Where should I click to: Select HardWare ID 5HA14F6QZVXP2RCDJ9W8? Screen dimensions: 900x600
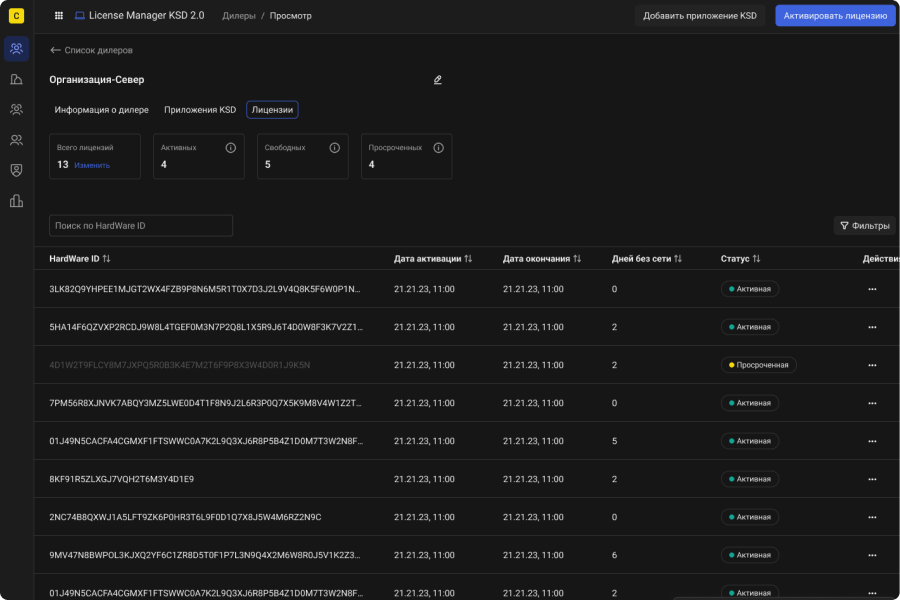tap(206, 327)
